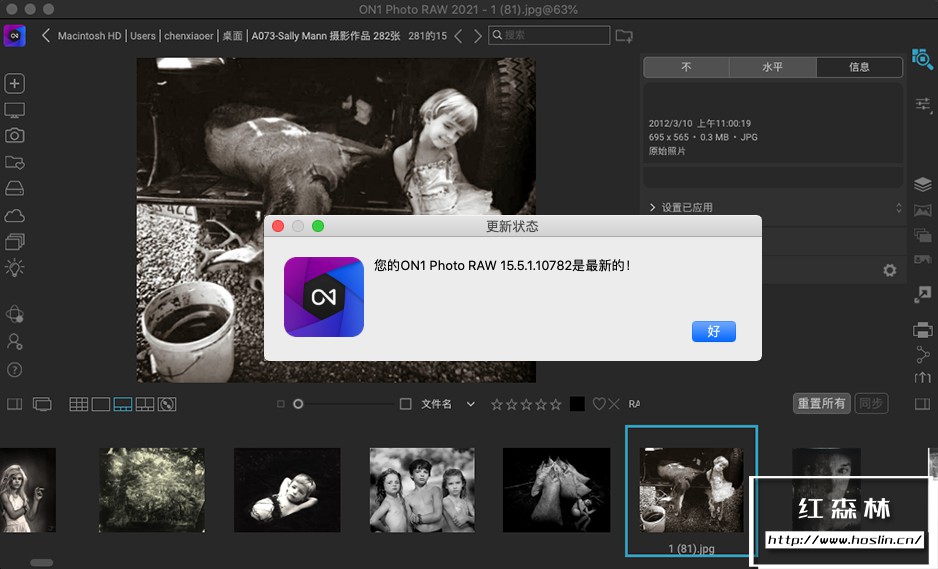Click the plus icon in left sidebar
The height and width of the screenshot is (569, 938).
pyautogui.click(x=14, y=83)
